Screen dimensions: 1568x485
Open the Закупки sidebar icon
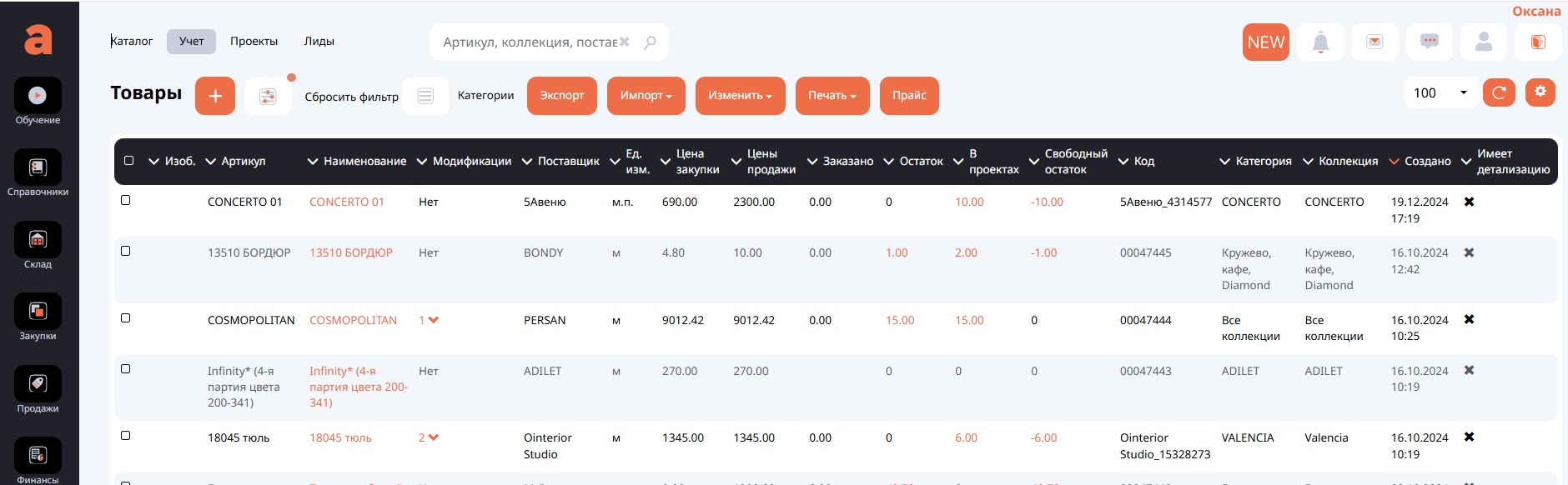(x=38, y=312)
